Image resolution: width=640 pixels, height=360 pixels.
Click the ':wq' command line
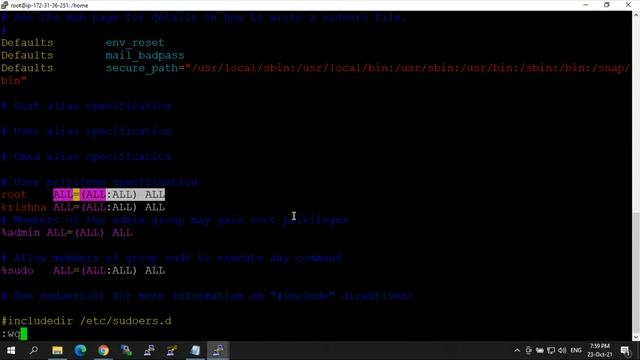pos(11,334)
